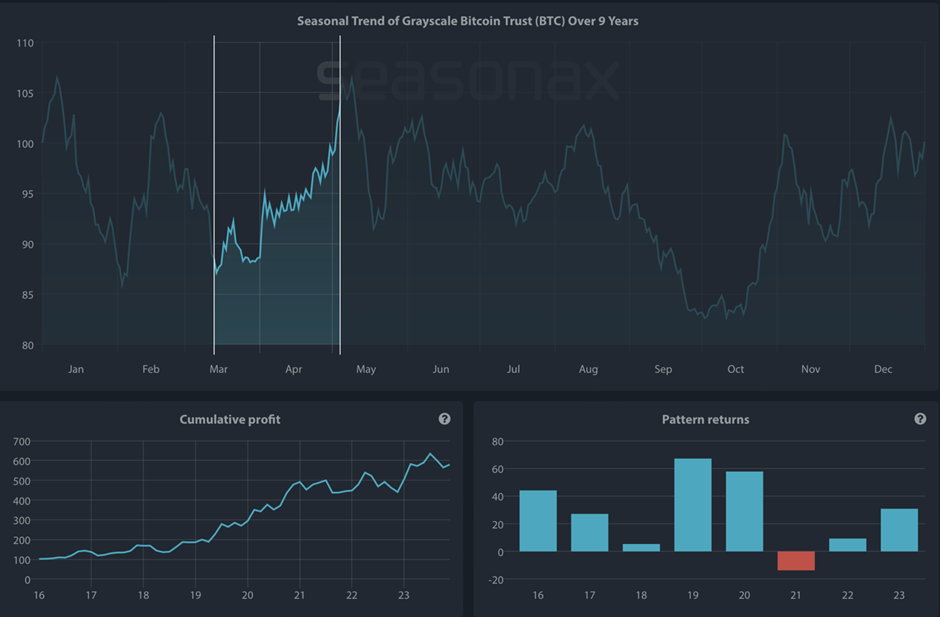Click the '500' value on Cumulative profit axis

pyautogui.click(x=22, y=481)
